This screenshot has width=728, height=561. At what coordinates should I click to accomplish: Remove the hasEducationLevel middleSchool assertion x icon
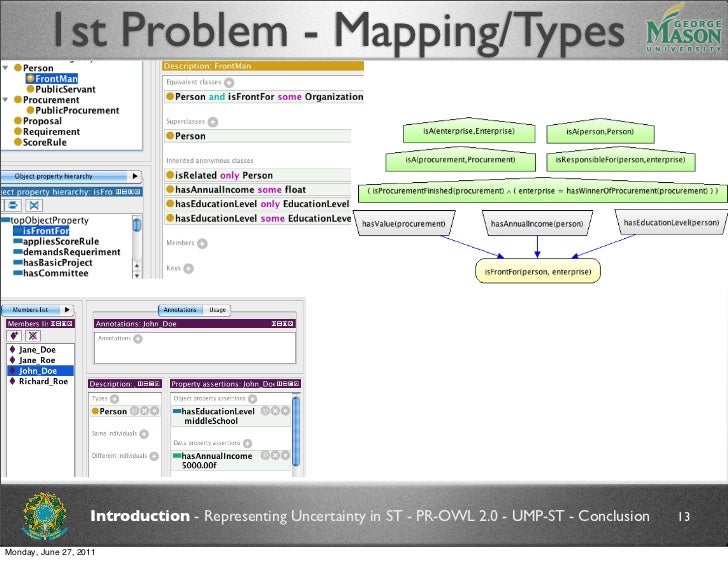[275, 411]
